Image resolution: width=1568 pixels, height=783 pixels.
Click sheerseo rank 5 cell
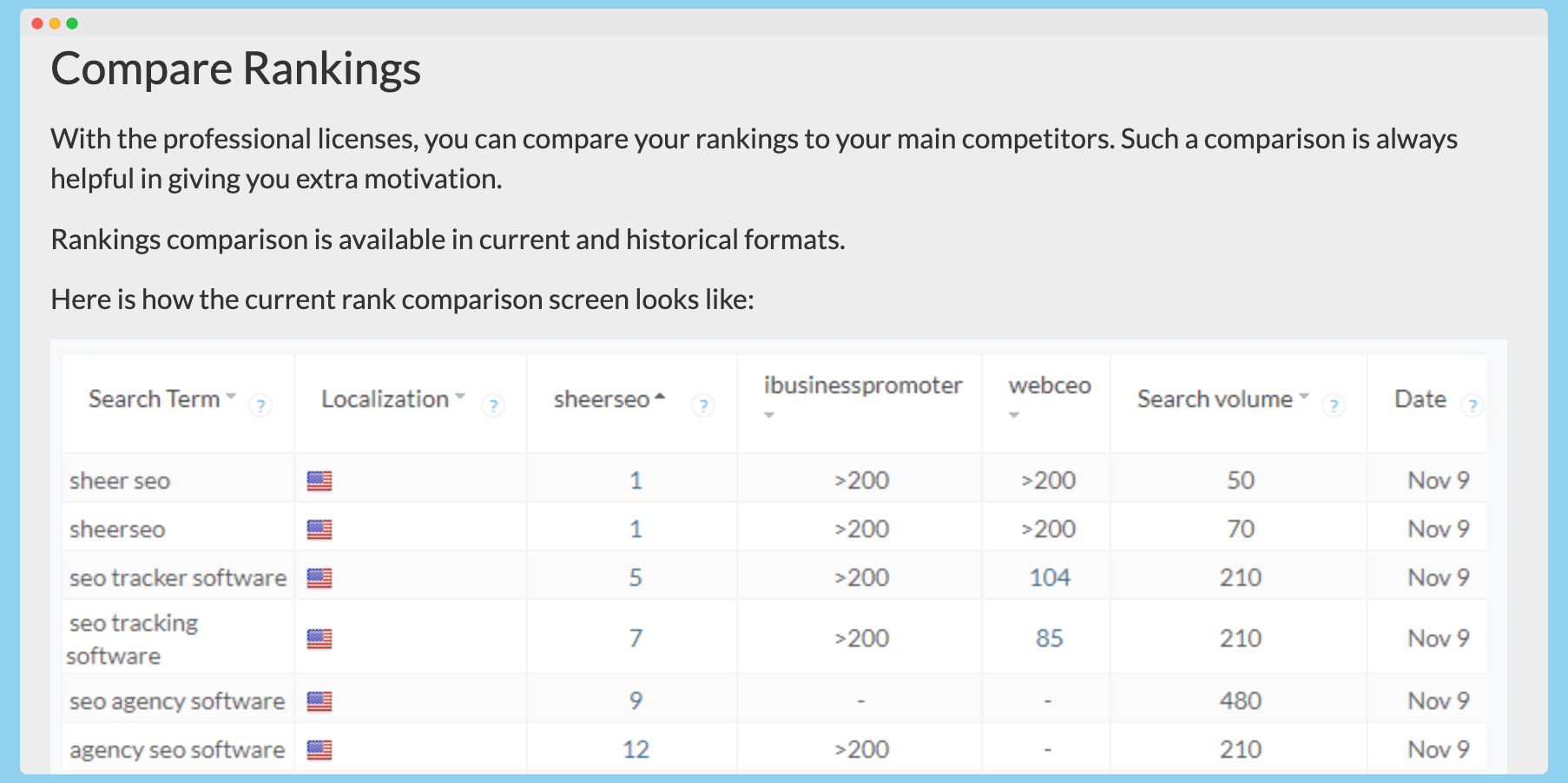pos(636,578)
